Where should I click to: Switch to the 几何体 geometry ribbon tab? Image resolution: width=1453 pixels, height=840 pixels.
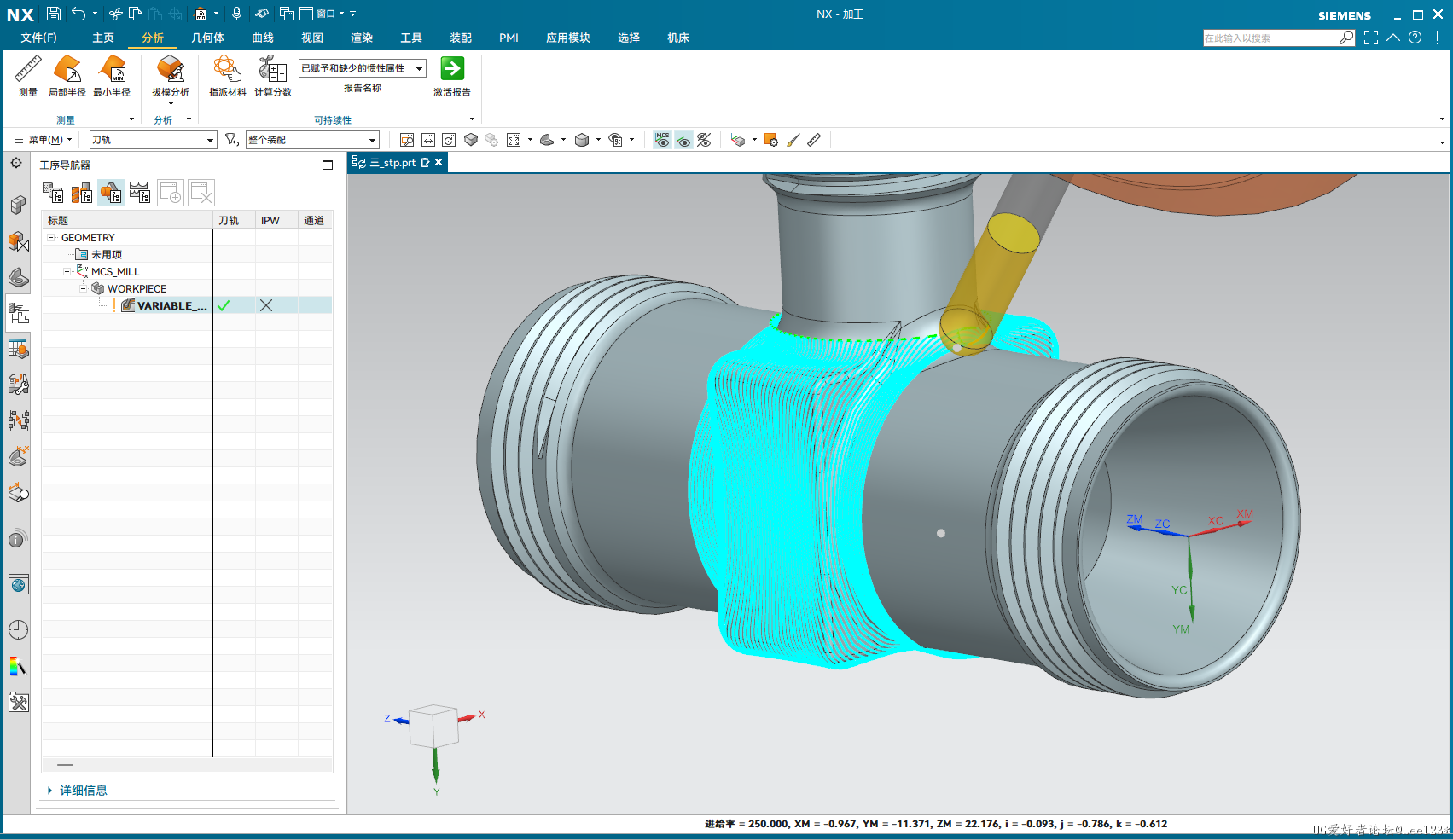(207, 38)
